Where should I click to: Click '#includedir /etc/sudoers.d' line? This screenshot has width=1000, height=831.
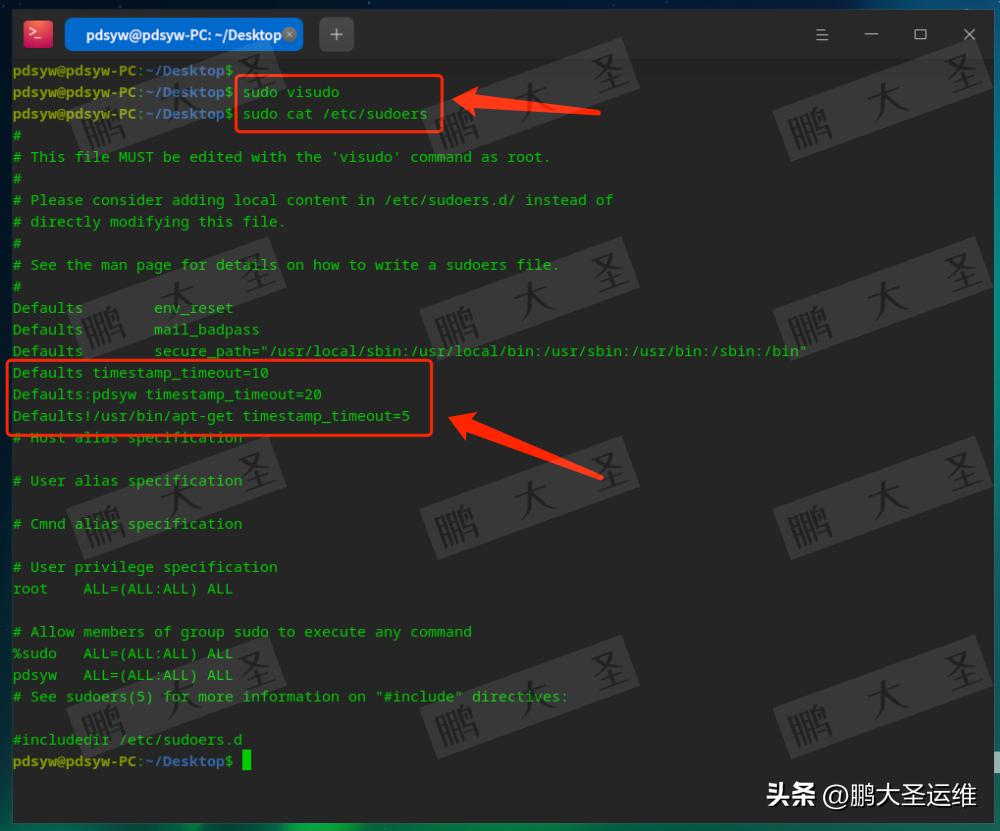pos(128,740)
